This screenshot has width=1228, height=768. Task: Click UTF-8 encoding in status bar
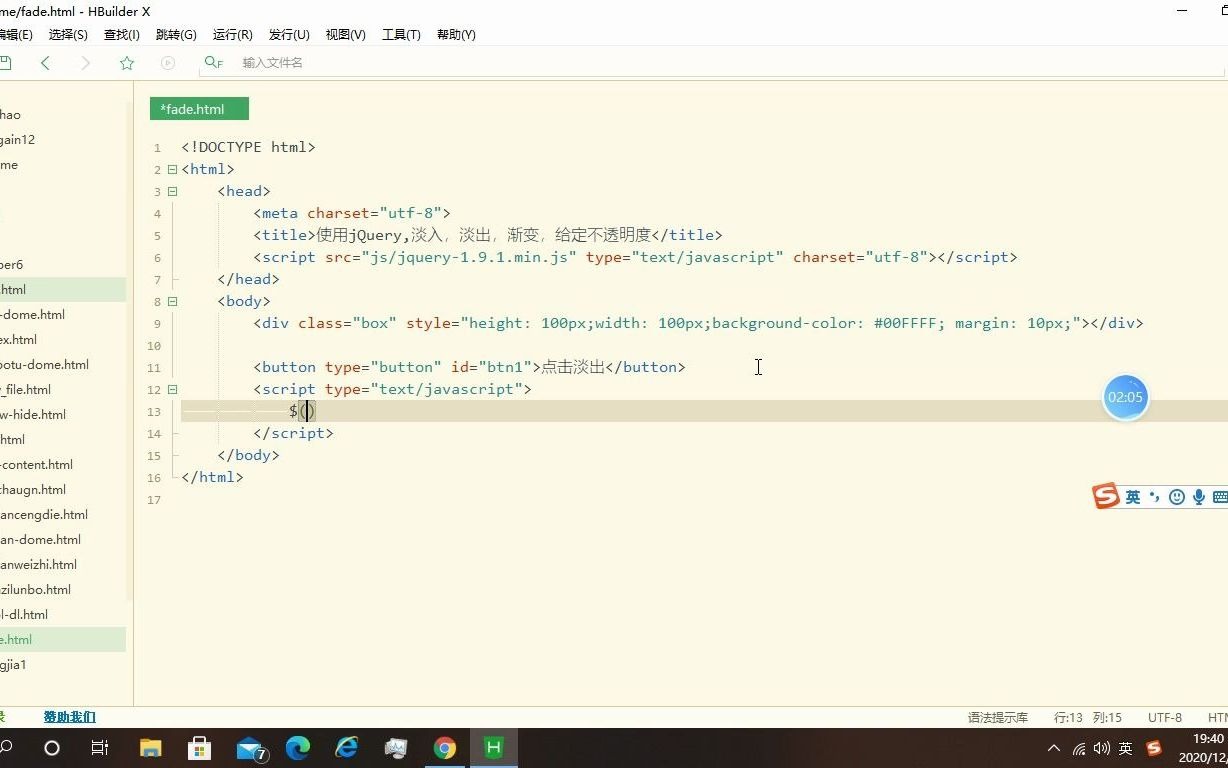pyautogui.click(x=1163, y=716)
